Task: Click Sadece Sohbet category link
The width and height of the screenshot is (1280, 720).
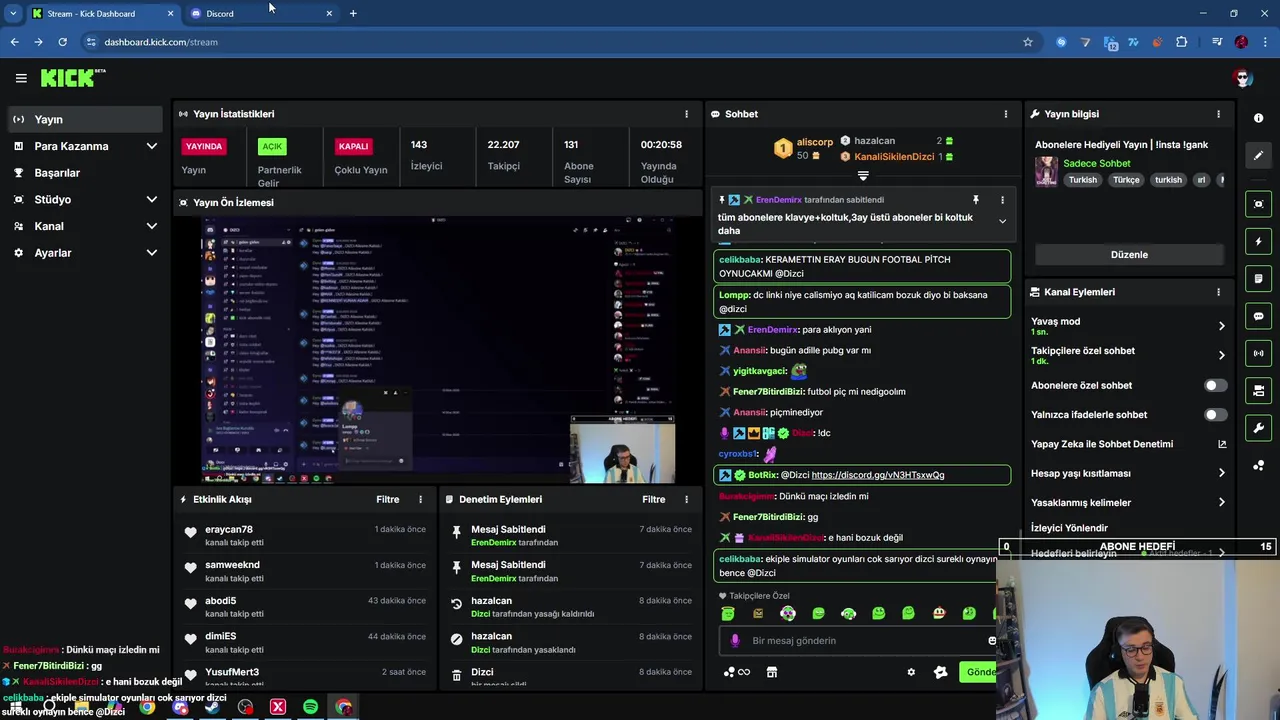Action: (1097, 163)
